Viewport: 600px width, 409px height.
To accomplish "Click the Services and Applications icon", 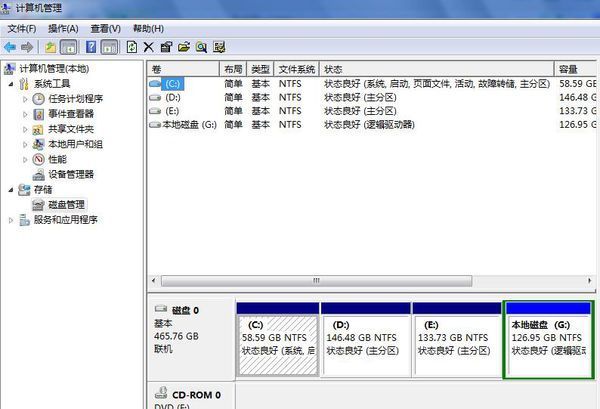I will pos(24,220).
